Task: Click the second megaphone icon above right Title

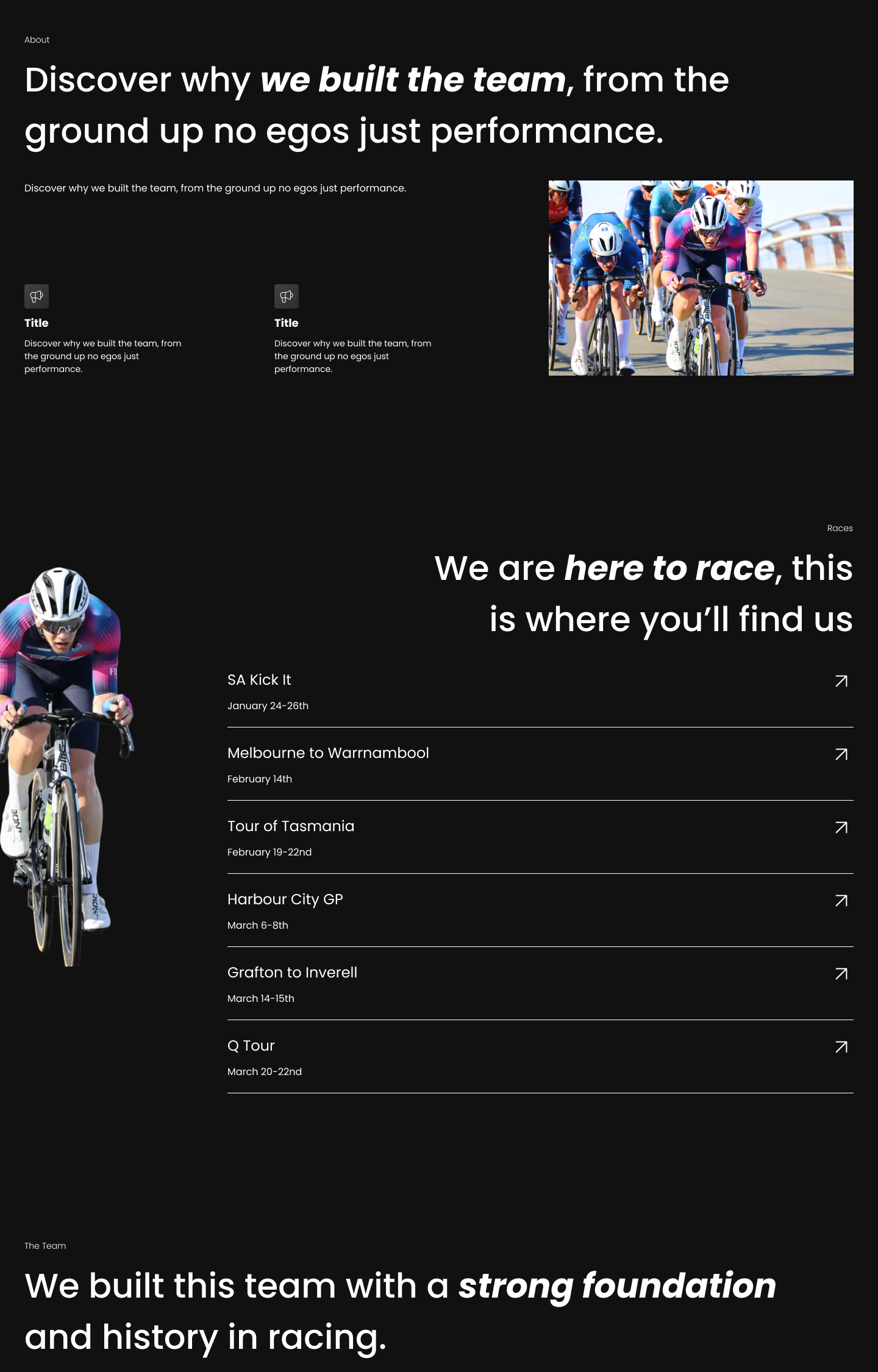Action: point(287,296)
